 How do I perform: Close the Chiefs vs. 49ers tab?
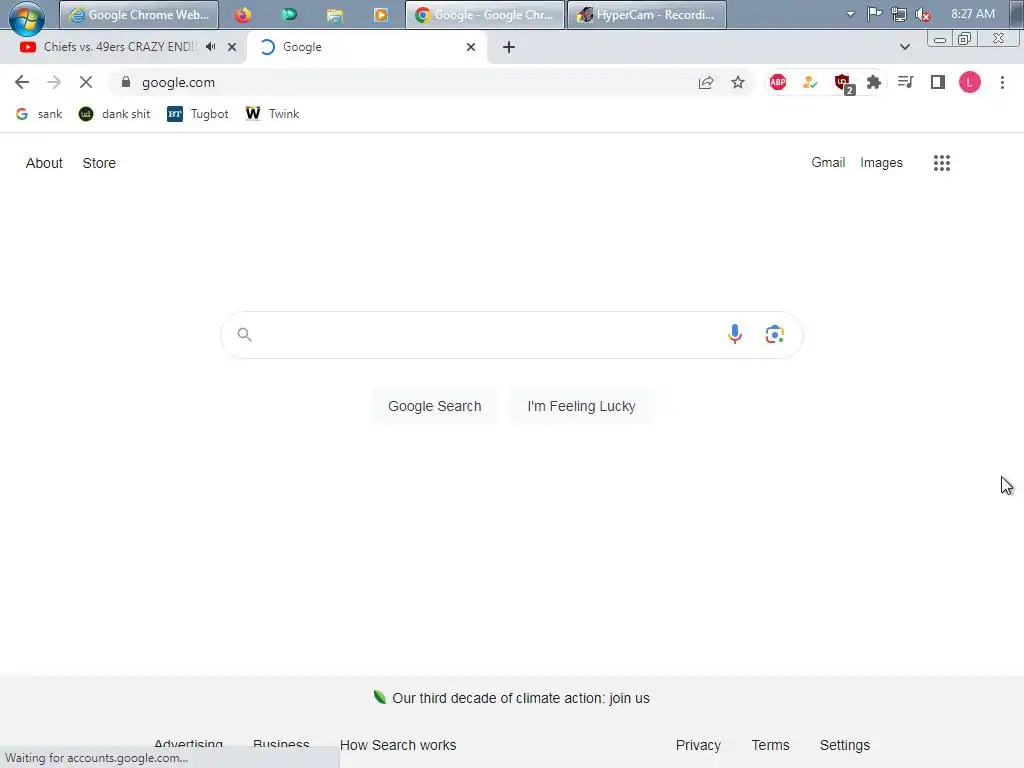232,47
